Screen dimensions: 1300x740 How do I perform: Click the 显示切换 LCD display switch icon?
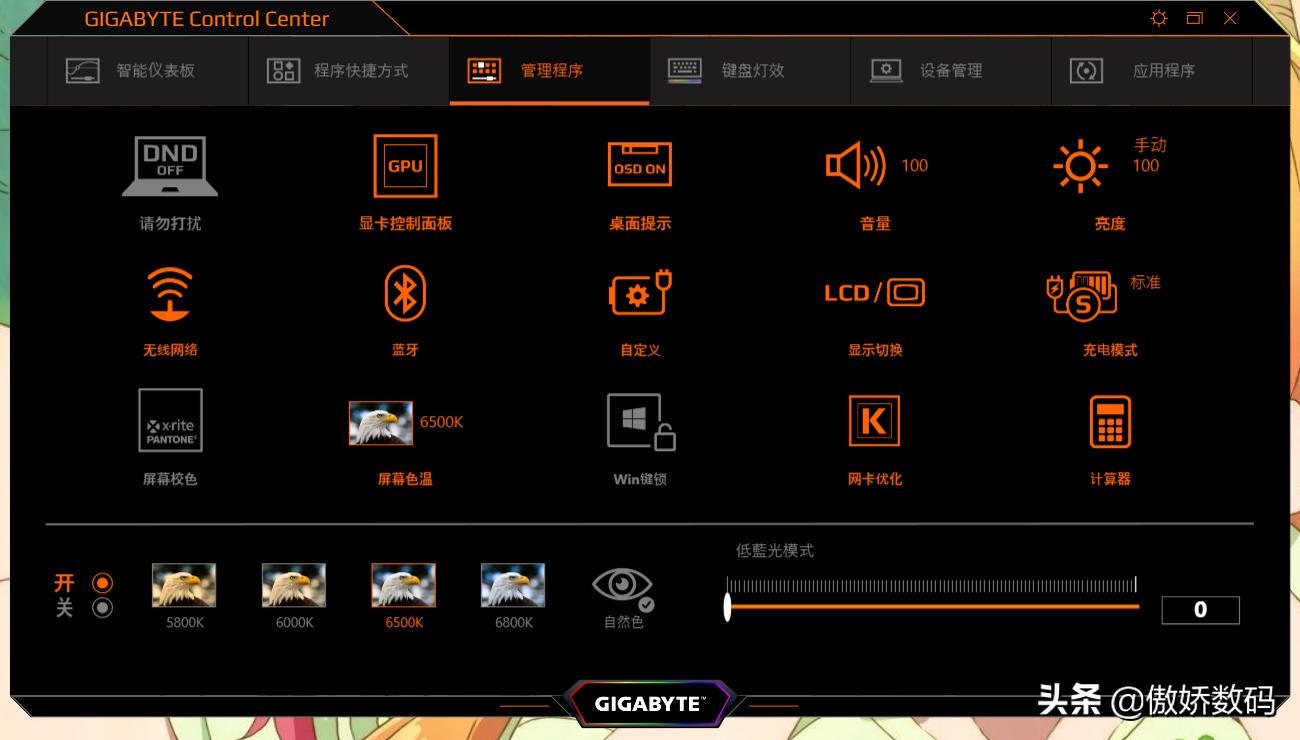[x=874, y=293]
